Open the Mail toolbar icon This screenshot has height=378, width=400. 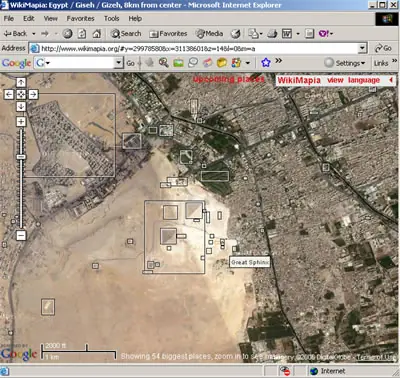click(x=253, y=33)
